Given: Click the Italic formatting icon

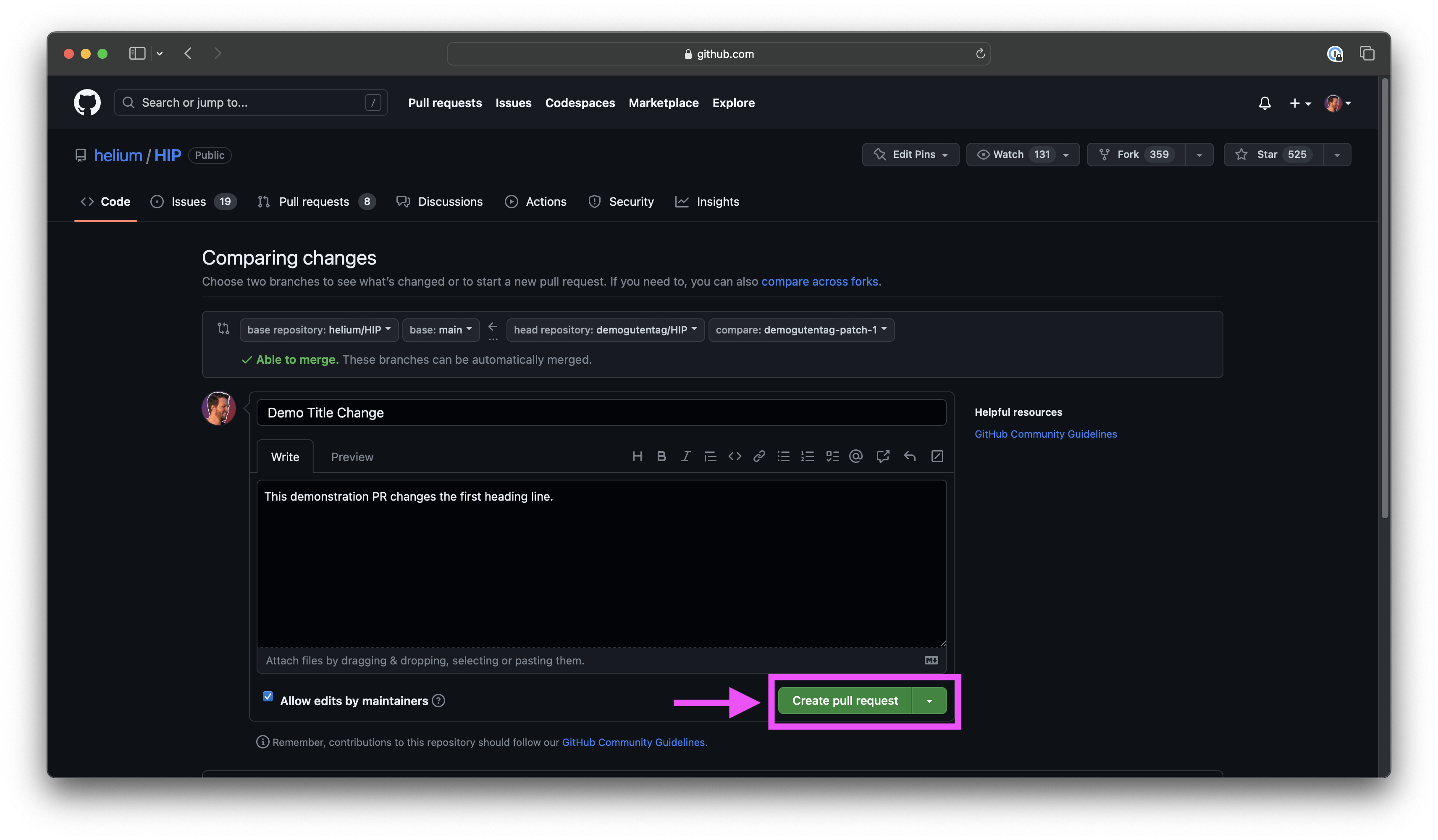Looking at the screenshot, I should pyautogui.click(x=685, y=456).
